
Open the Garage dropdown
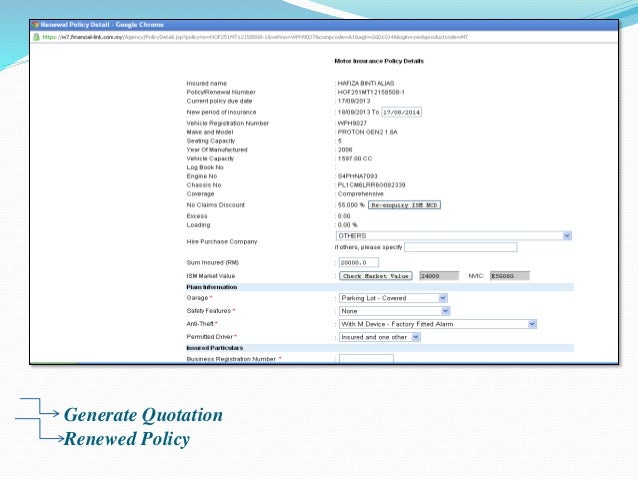(393, 298)
